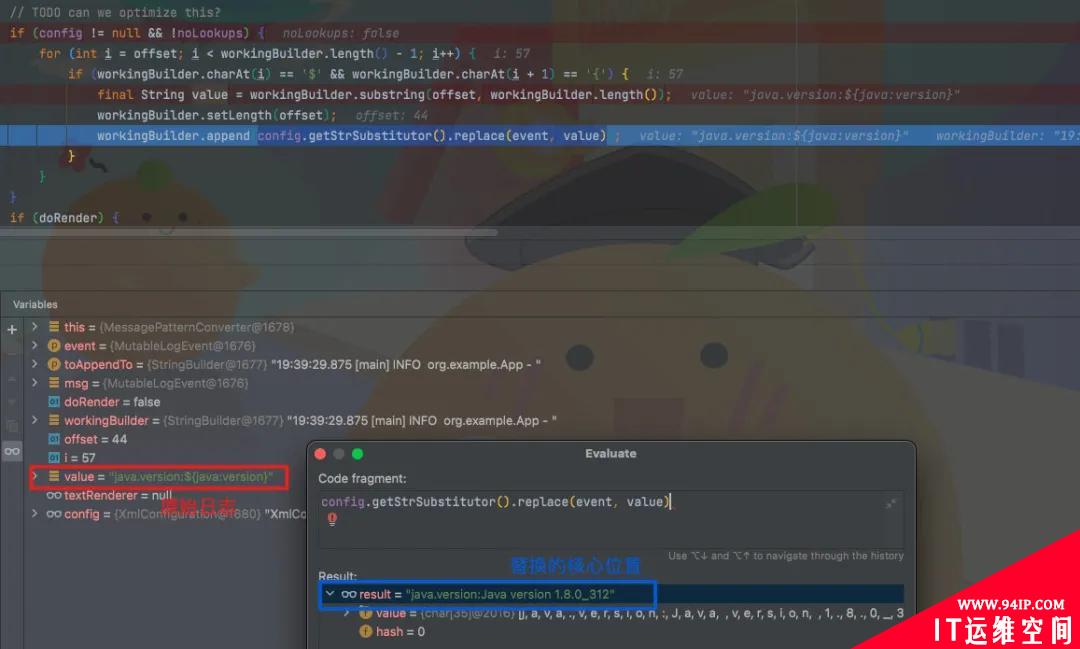Toggle the watches glasses icon in sidebar
The width and height of the screenshot is (1080, 649).
point(12,452)
